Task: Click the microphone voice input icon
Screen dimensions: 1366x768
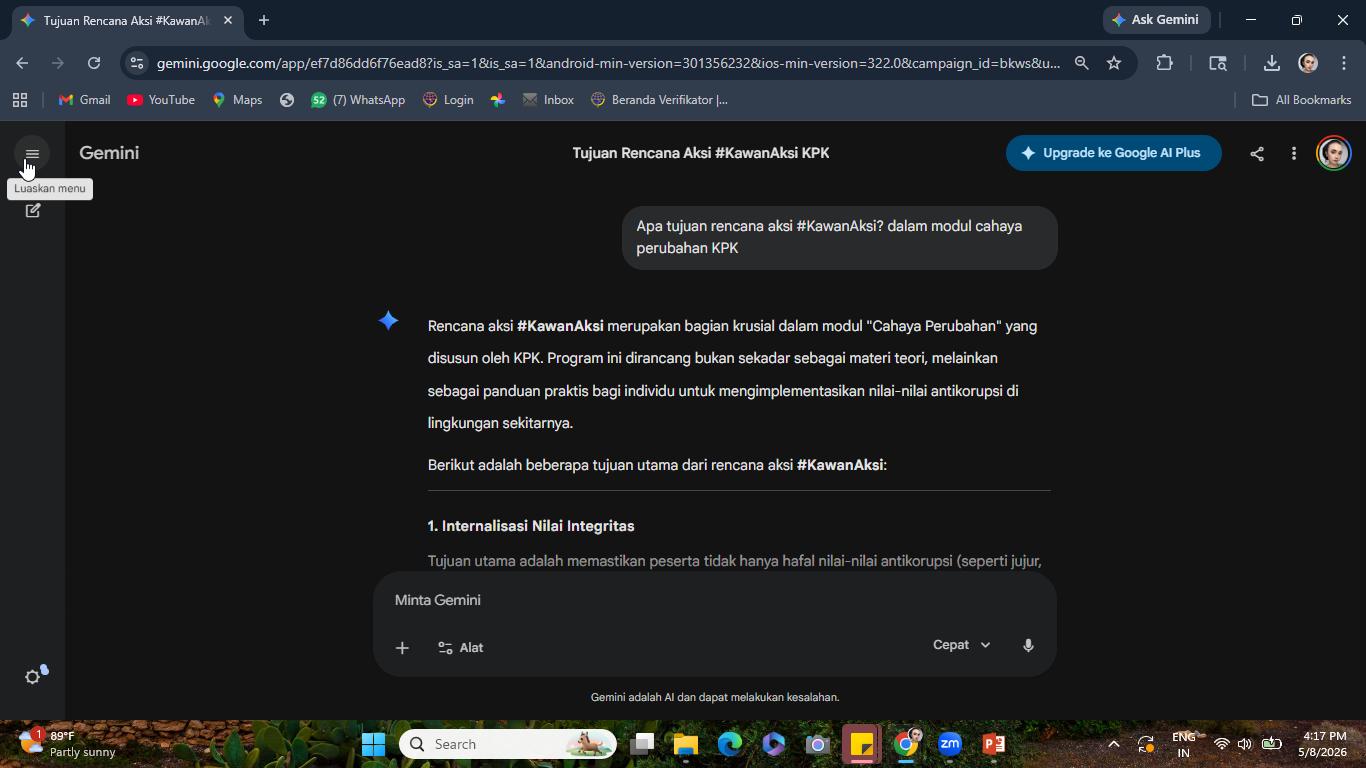Action: click(1028, 646)
